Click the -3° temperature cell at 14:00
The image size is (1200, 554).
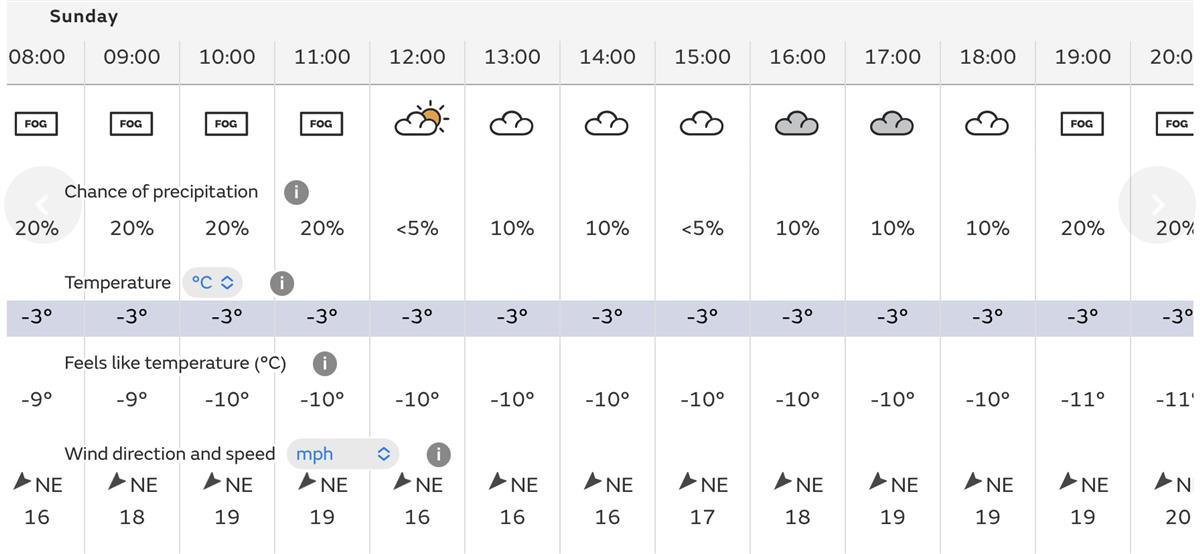(607, 317)
